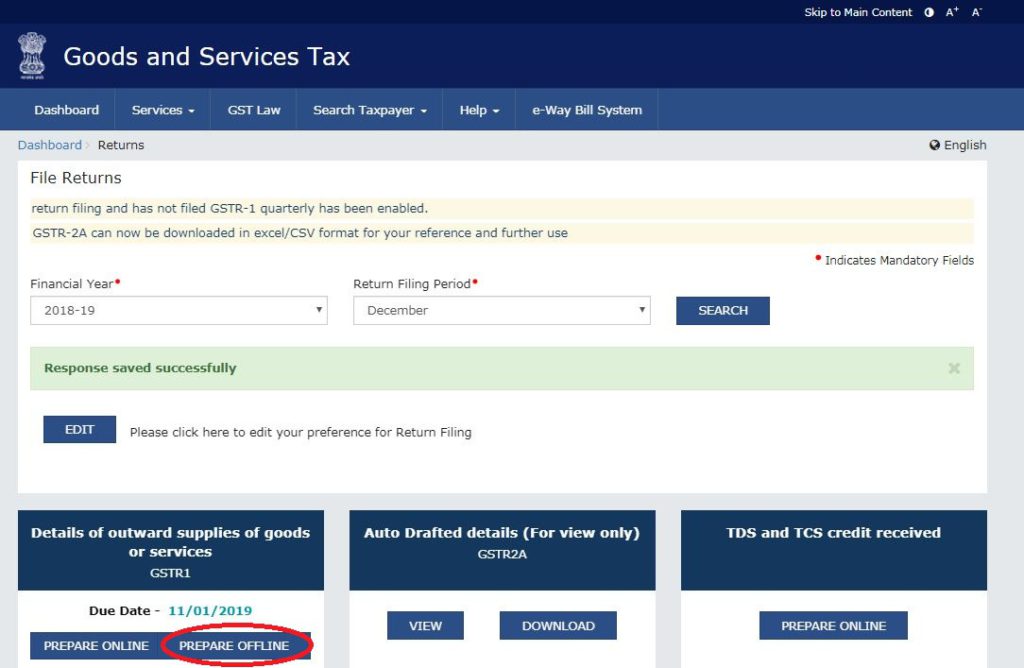This screenshot has width=1024, height=668.
Task: Click the 'Returns' breadcrumb text
Action: (x=121, y=145)
